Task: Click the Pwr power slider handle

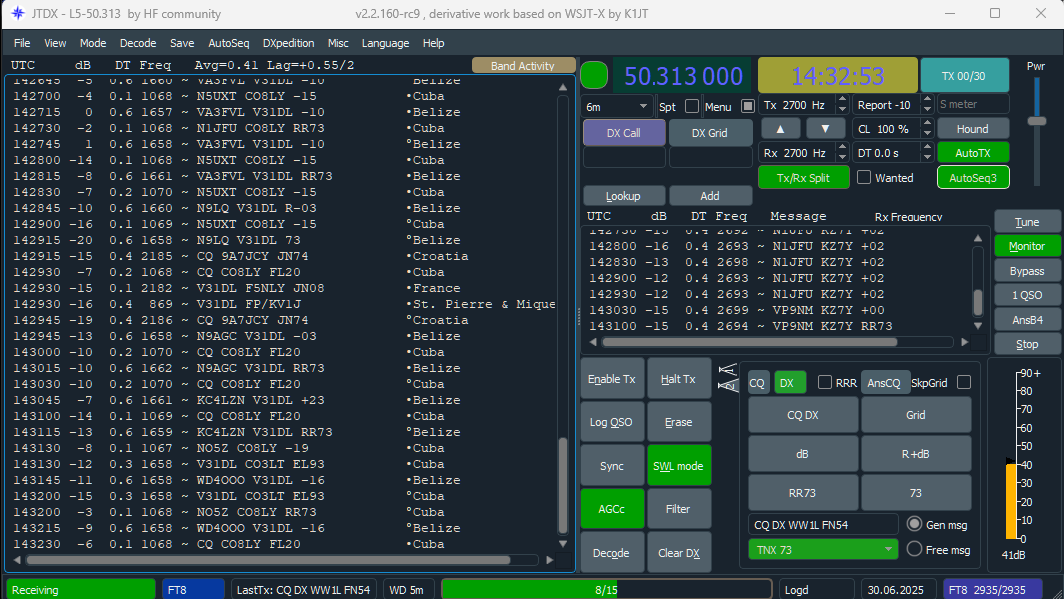Action: tap(1036, 121)
